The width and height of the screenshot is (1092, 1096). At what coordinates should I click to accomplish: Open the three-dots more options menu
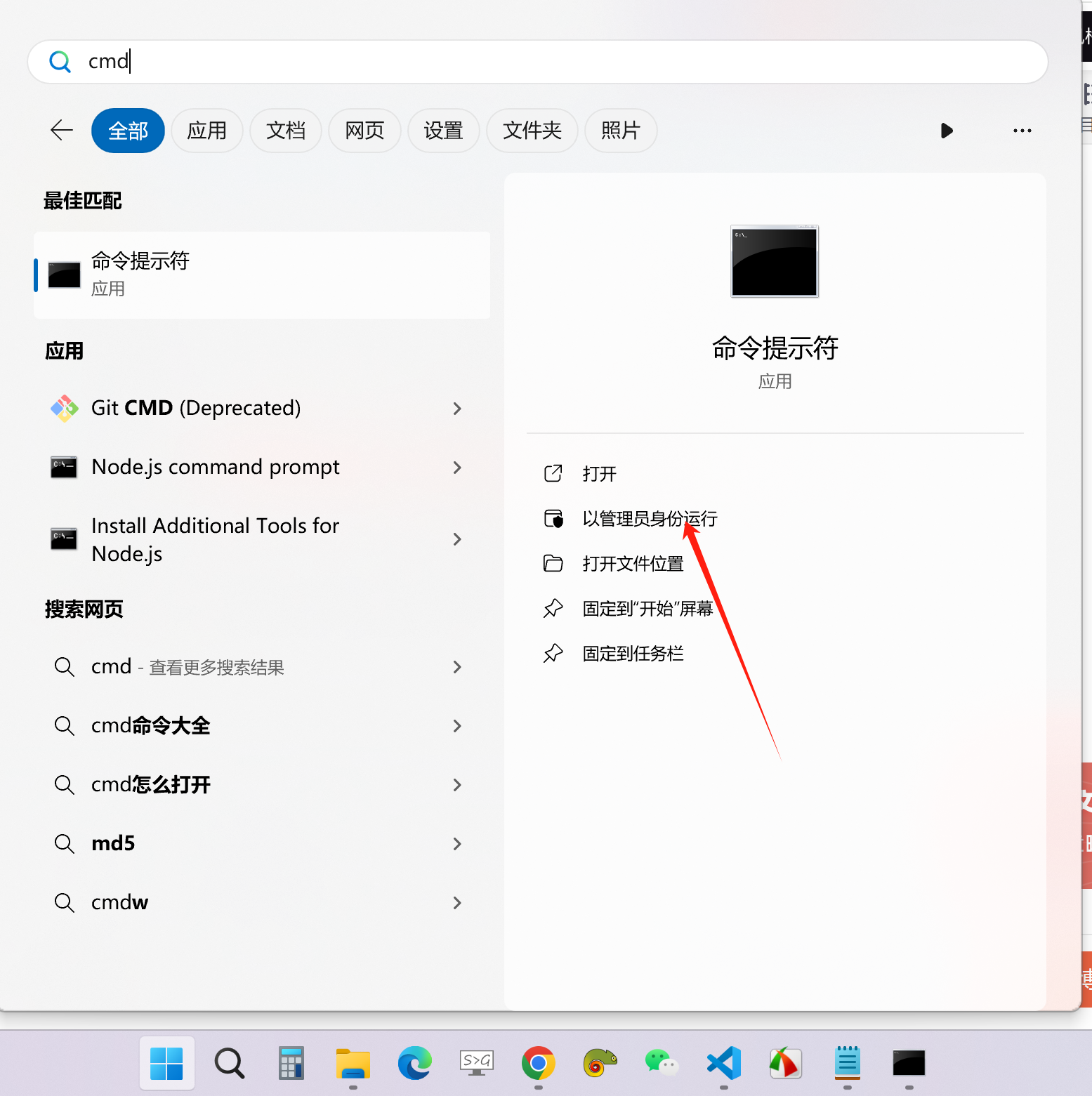[1022, 131]
